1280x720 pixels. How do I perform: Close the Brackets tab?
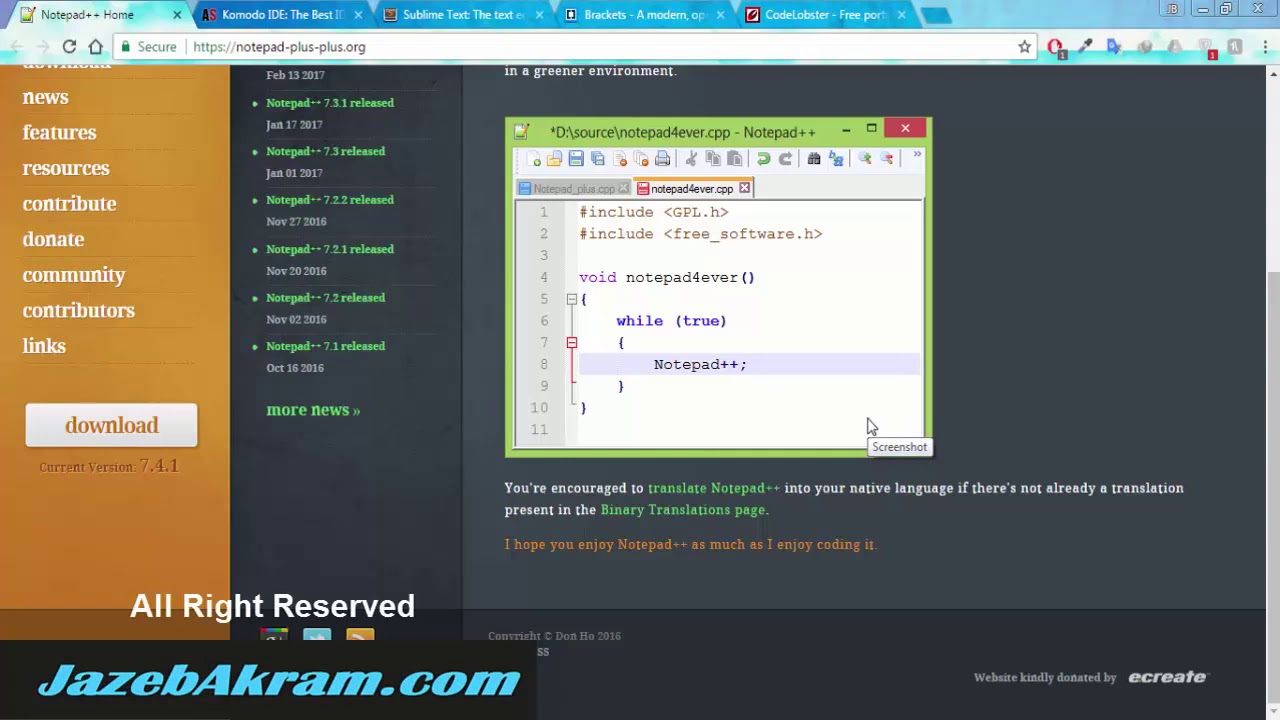pyautogui.click(x=721, y=15)
